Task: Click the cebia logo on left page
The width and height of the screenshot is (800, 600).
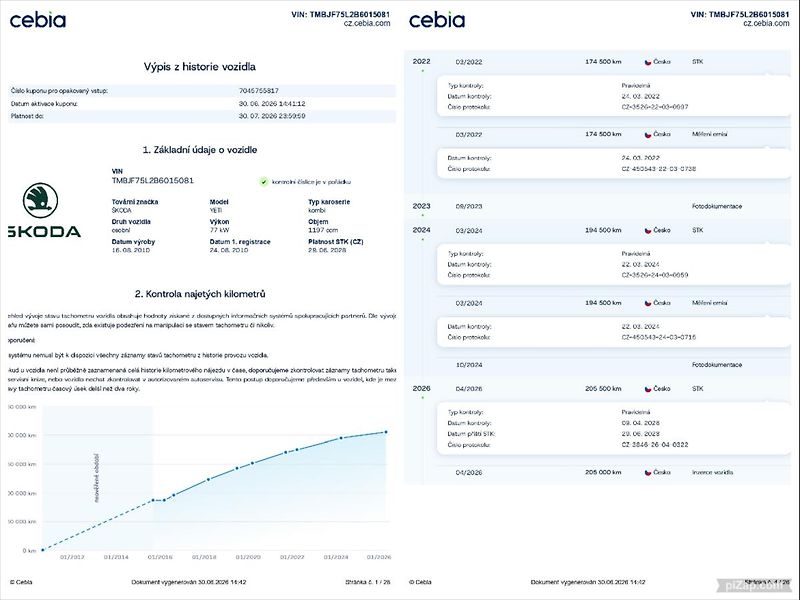Action: (38, 20)
